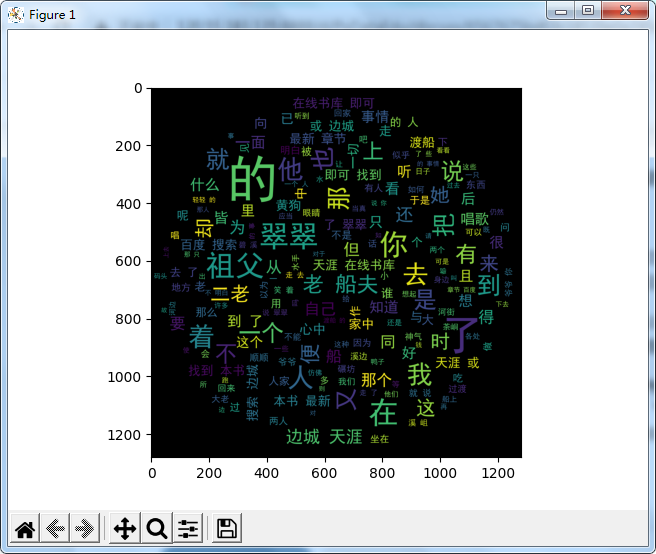Viewport: 656px width, 554px height.
Task: Save the figure with the floppy icon
Action: pos(227,528)
